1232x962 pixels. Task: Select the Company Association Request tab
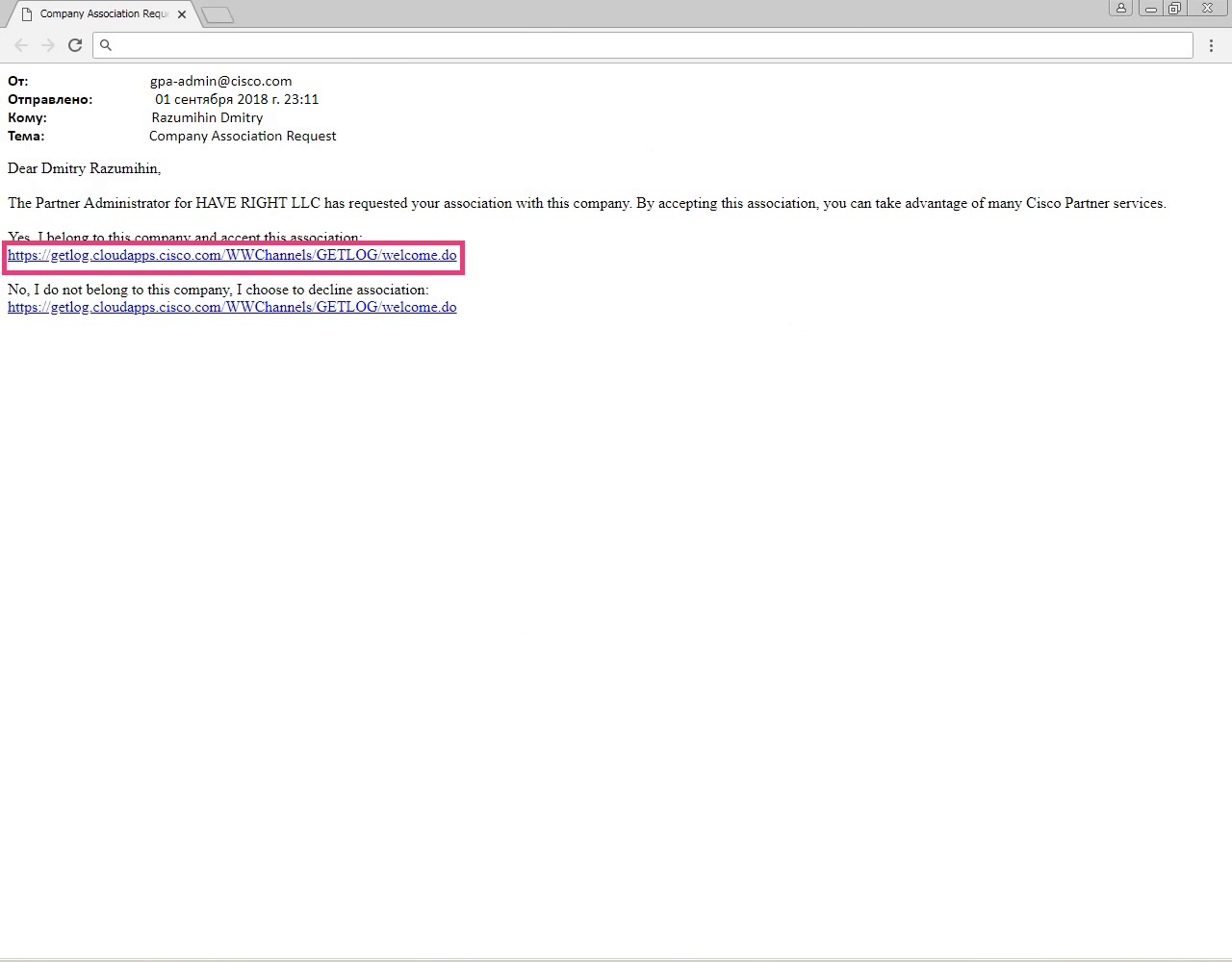103,14
